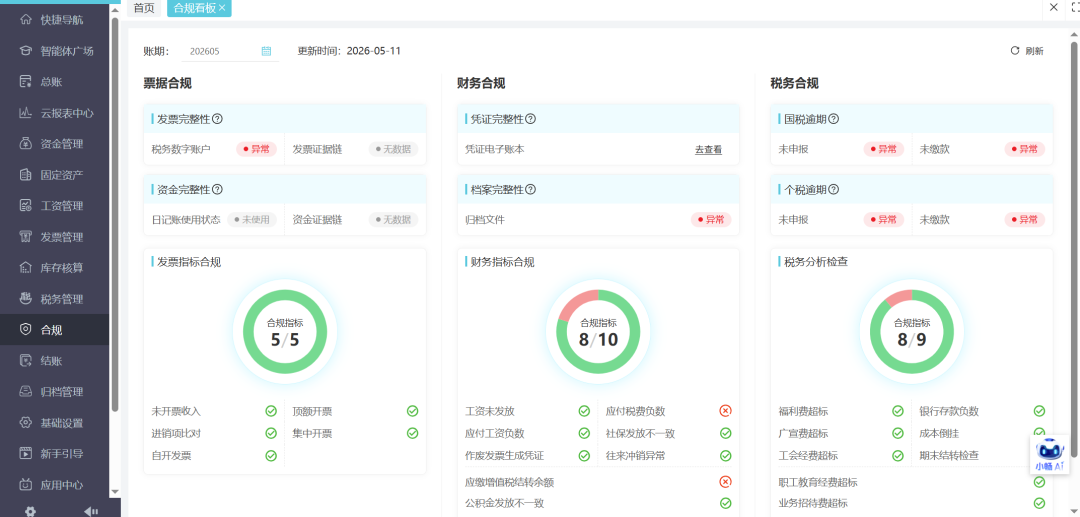Click the 异常 badge for 归档文件
This screenshot has height=517, width=1080.
[x=712, y=220]
